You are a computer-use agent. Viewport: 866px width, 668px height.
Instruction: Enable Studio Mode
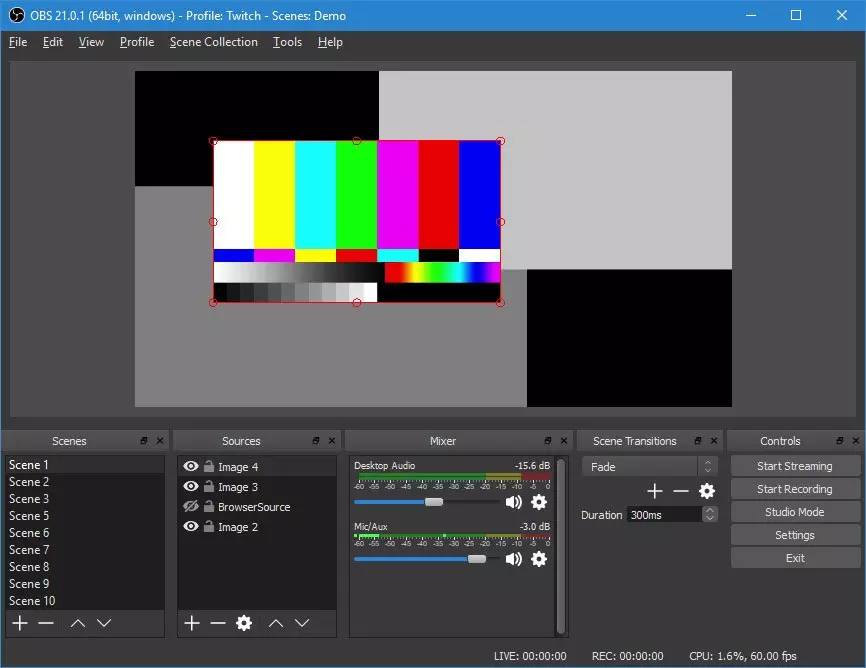[795, 511]
